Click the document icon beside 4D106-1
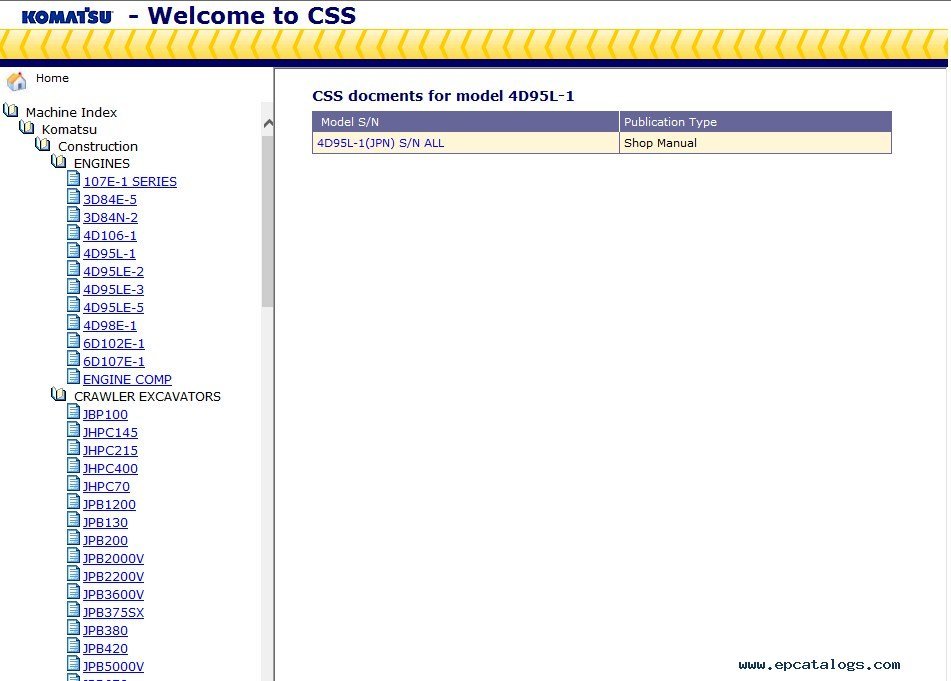The height and width of the screenshot is (681, 951). [73, 233]
